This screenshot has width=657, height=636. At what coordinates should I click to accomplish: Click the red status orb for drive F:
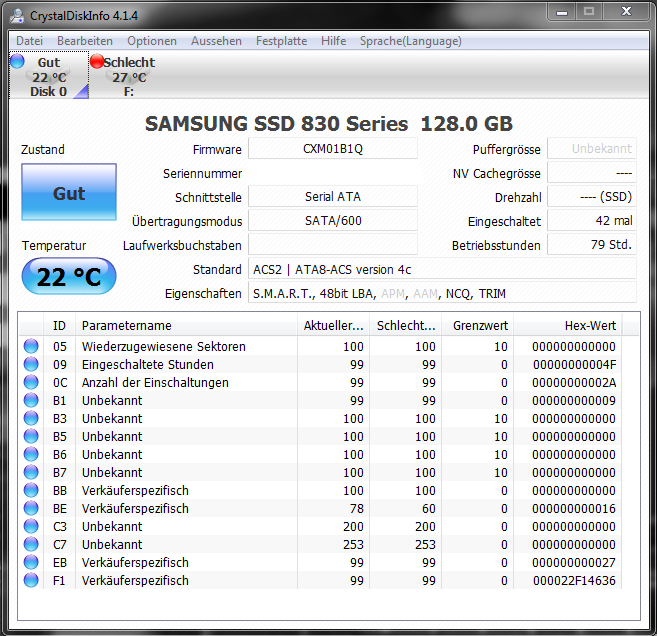pyautogui.click(x=97, y=61)
